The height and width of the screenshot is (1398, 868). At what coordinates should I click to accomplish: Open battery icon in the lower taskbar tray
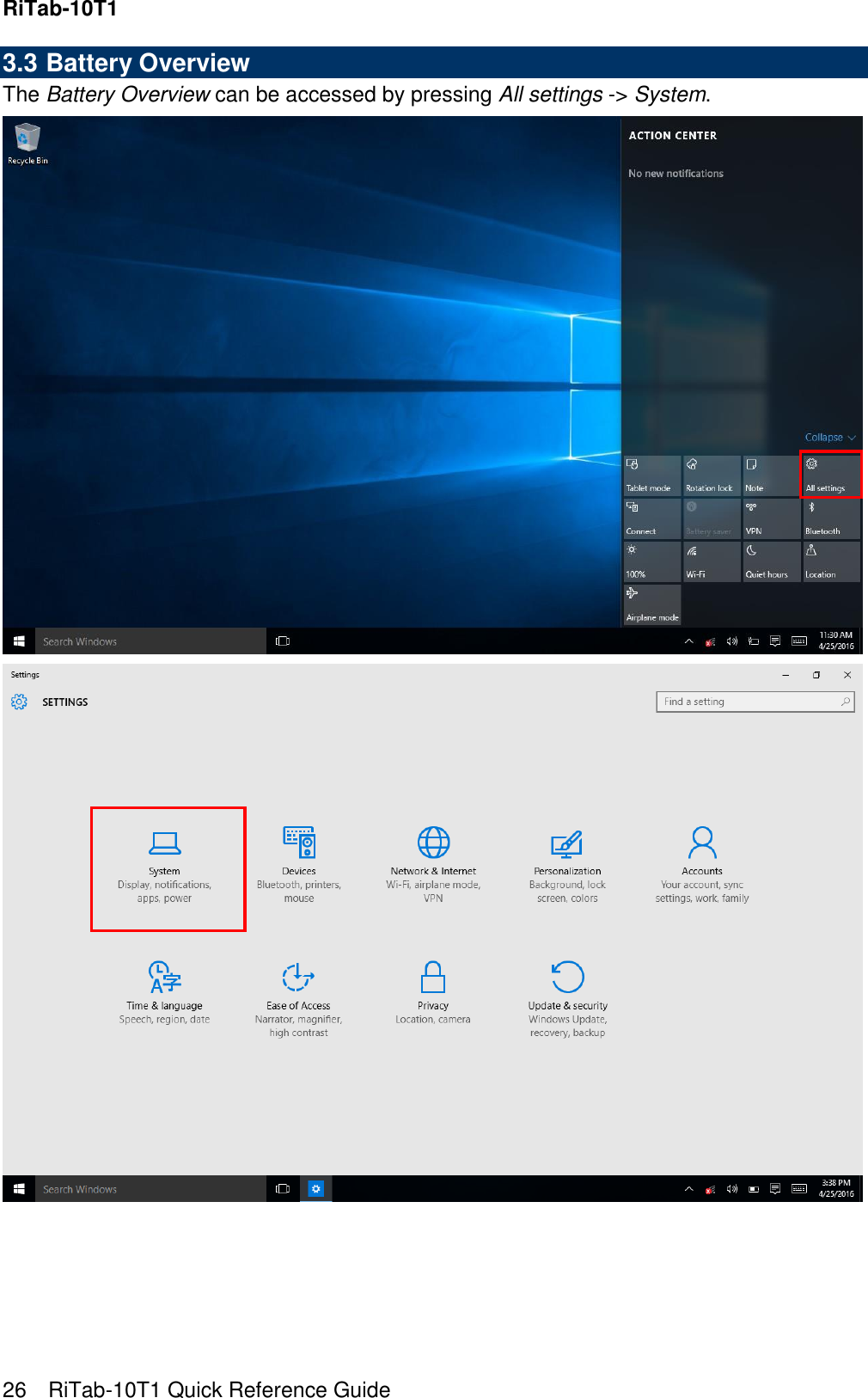coord(754,1189)
